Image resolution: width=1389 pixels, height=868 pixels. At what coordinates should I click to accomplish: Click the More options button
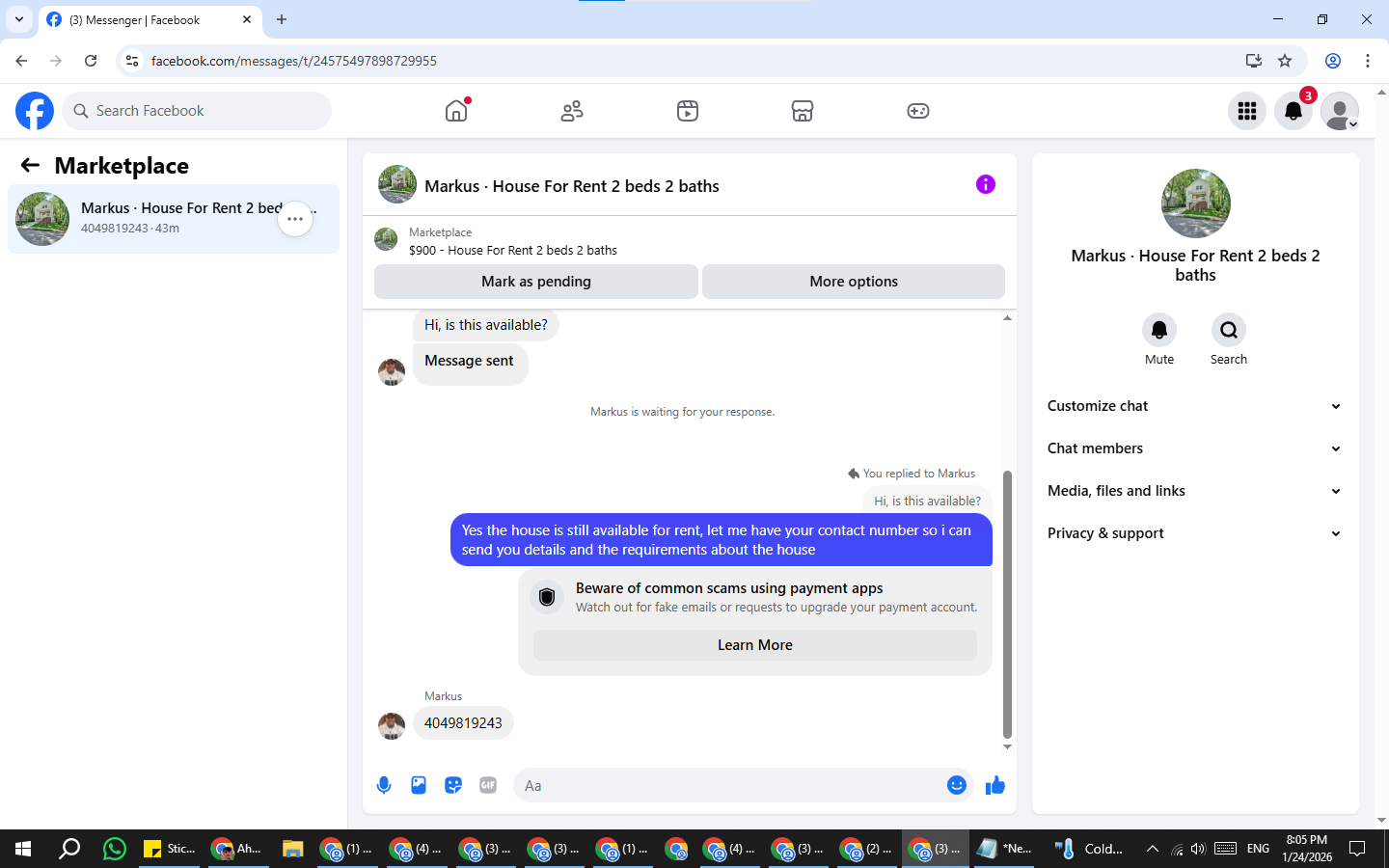(854, 282)
